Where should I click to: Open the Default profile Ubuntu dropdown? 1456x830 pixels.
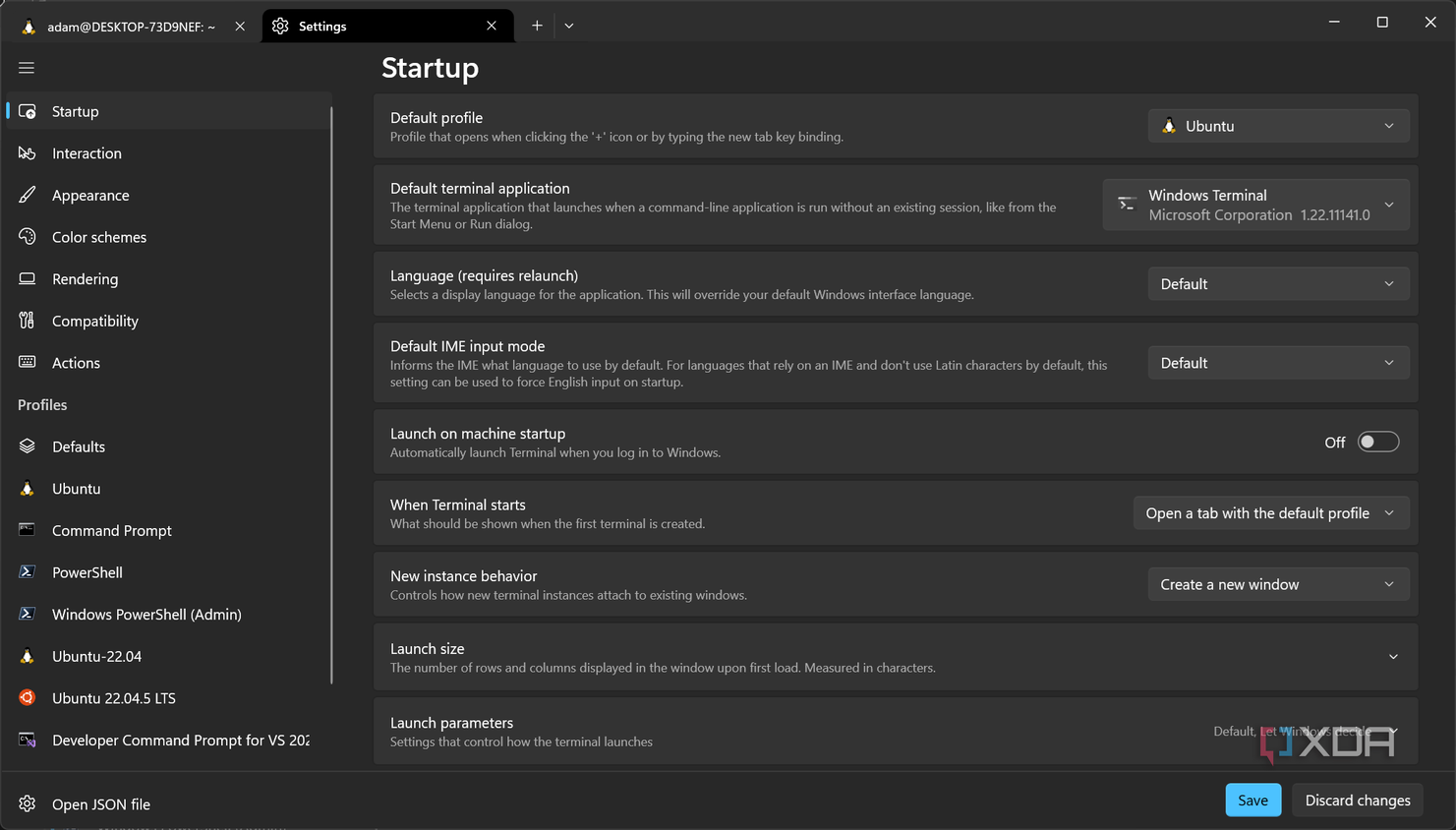click(1278, 126)
